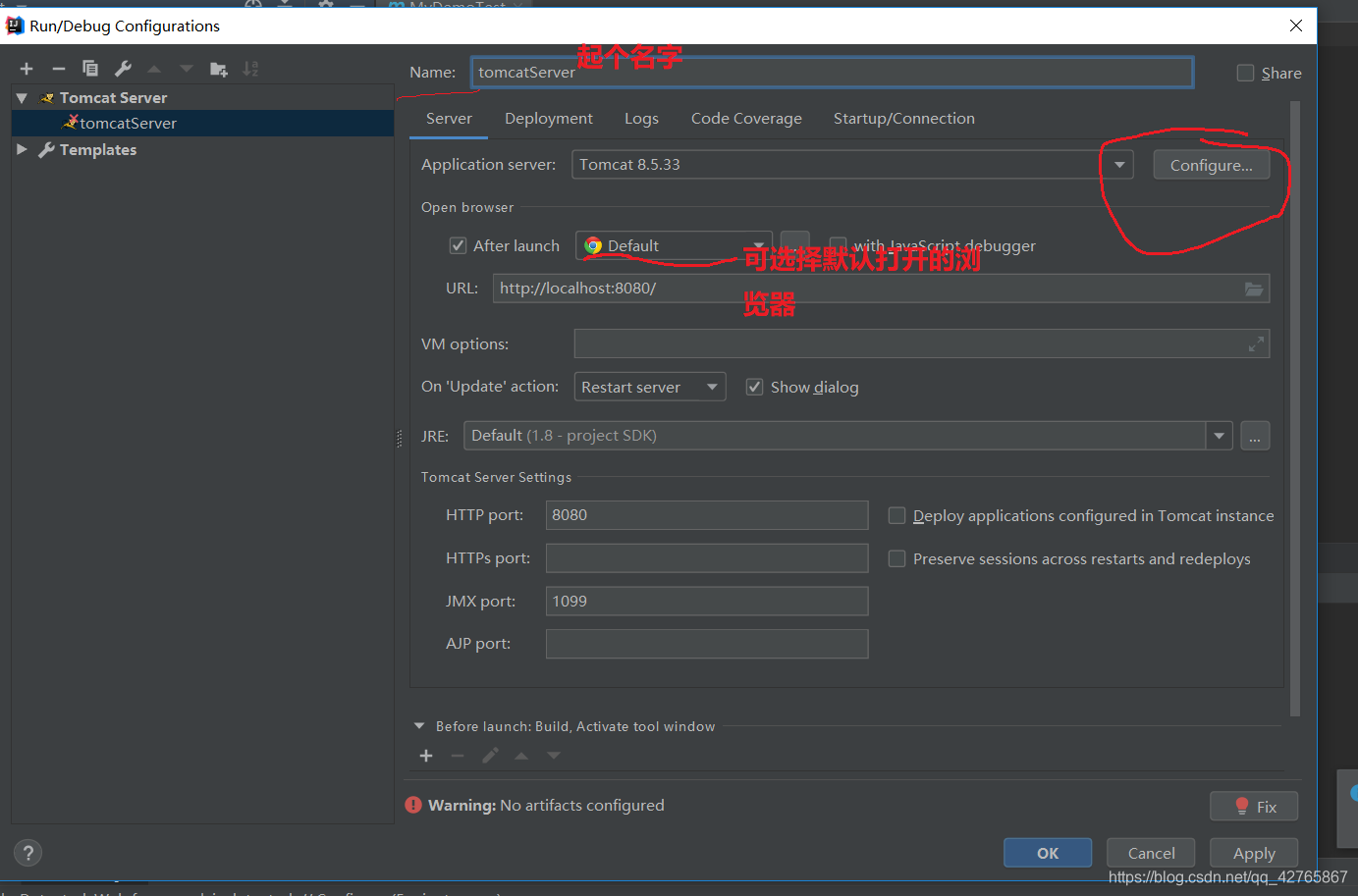The height and width of the screenshot is (896, 1358).
Task: Click the help question mark button
Action: coord(28,853)
